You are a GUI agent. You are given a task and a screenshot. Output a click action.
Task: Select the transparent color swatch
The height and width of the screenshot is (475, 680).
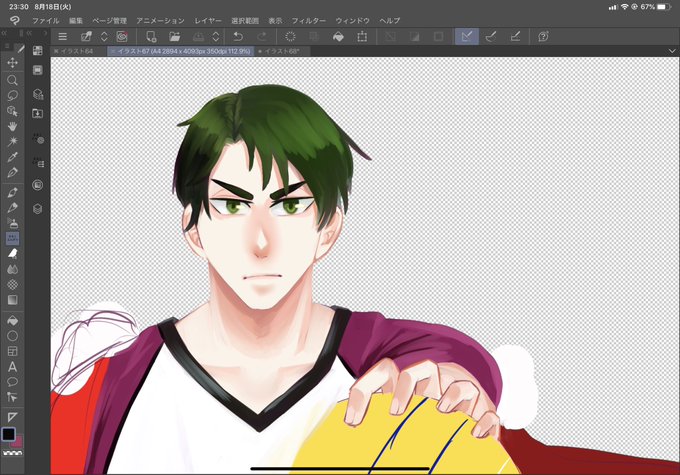click(x=12, y=453)
